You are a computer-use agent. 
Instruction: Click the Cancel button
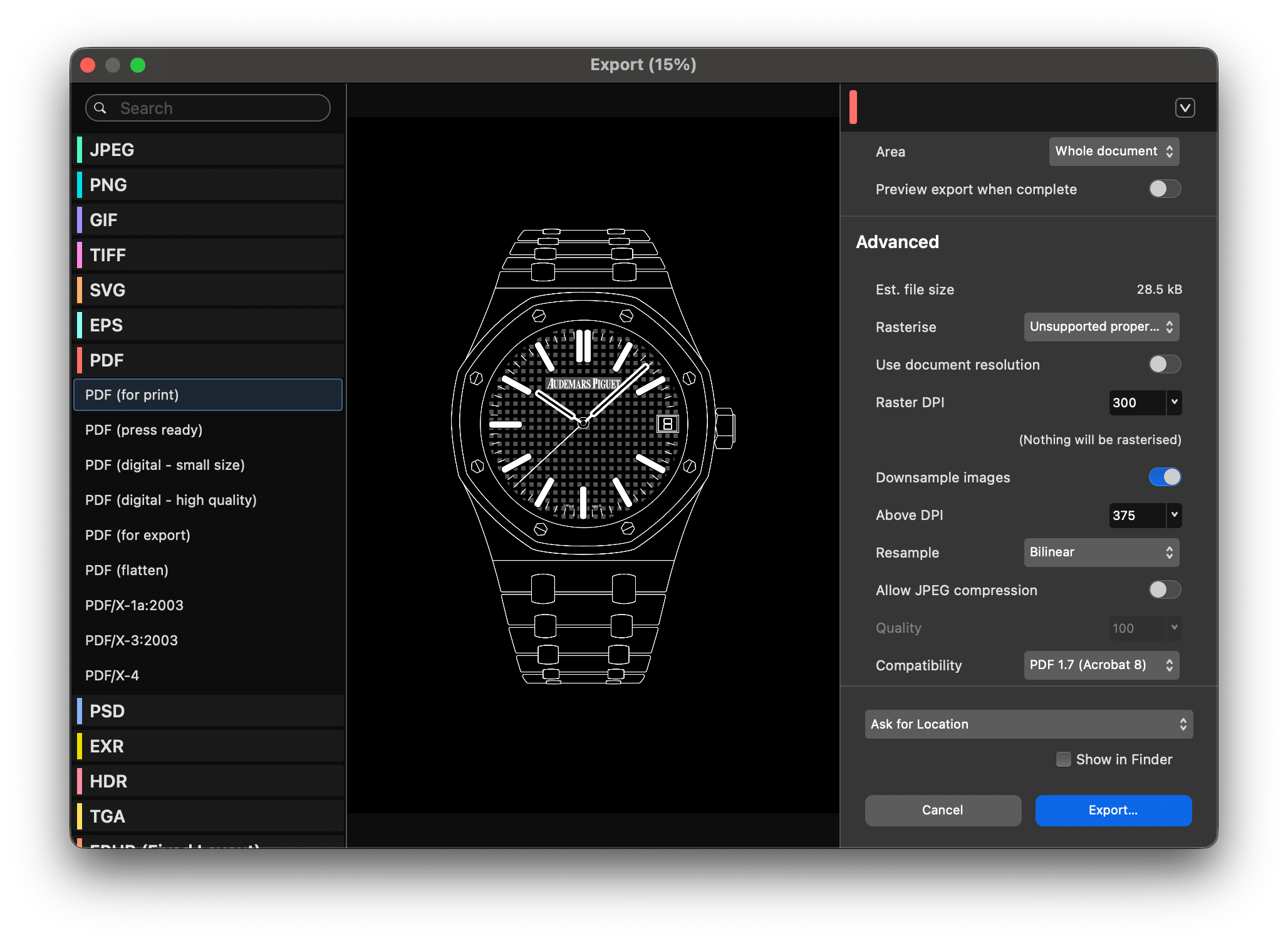[x=943, y=810]
